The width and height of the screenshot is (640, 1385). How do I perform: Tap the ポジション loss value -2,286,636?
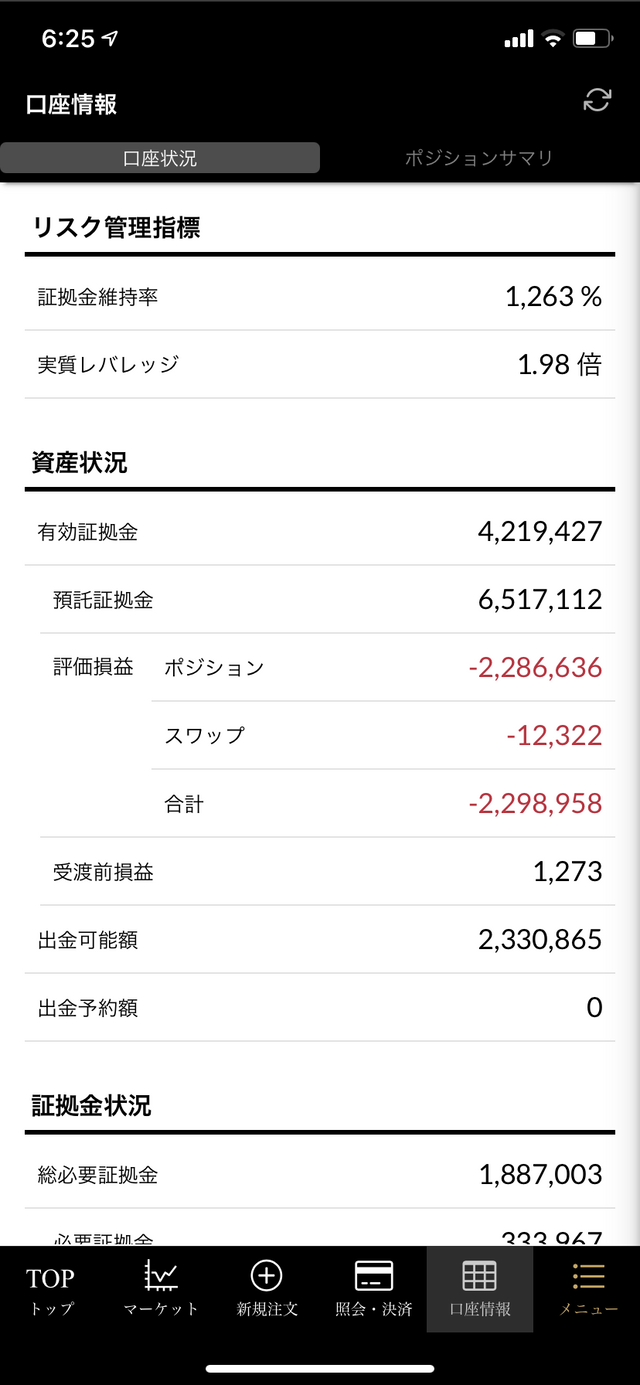[535, 667]
